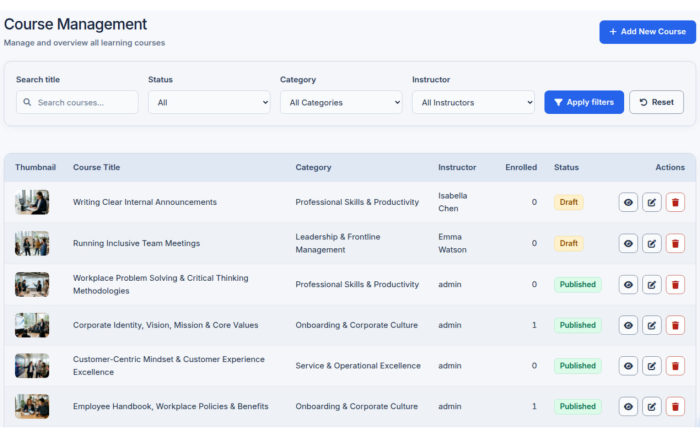
Task: Open the All Categories dropdown
Action: pyautogui.click(x=341, y=102)
